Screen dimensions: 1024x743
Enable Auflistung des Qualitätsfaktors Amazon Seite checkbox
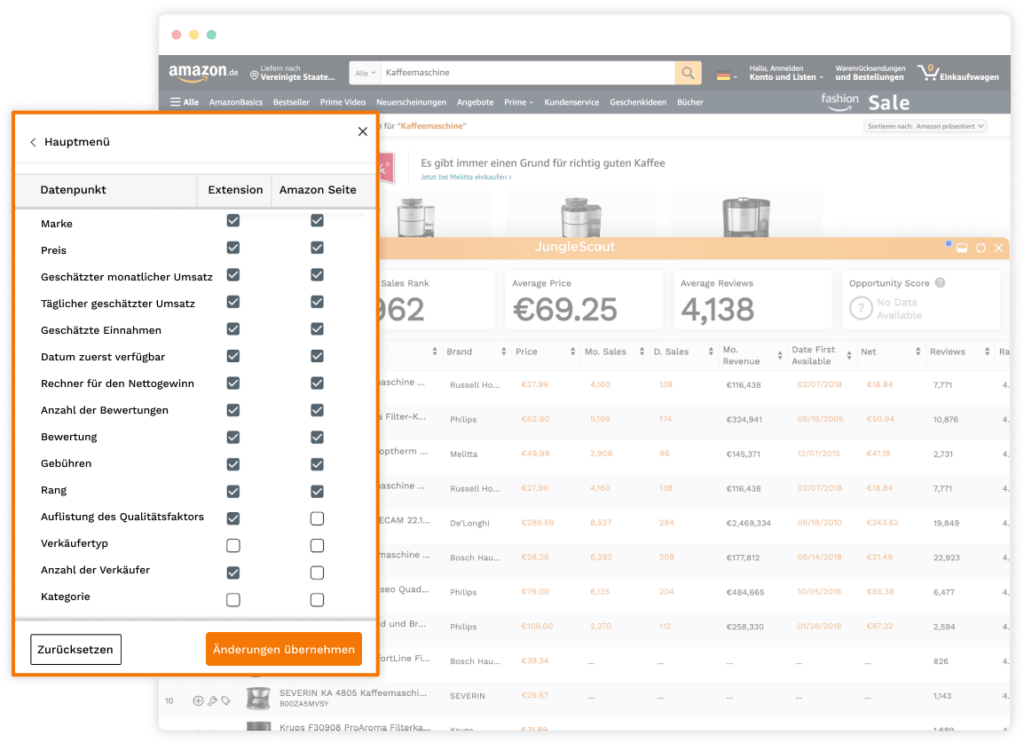(317, 518)
